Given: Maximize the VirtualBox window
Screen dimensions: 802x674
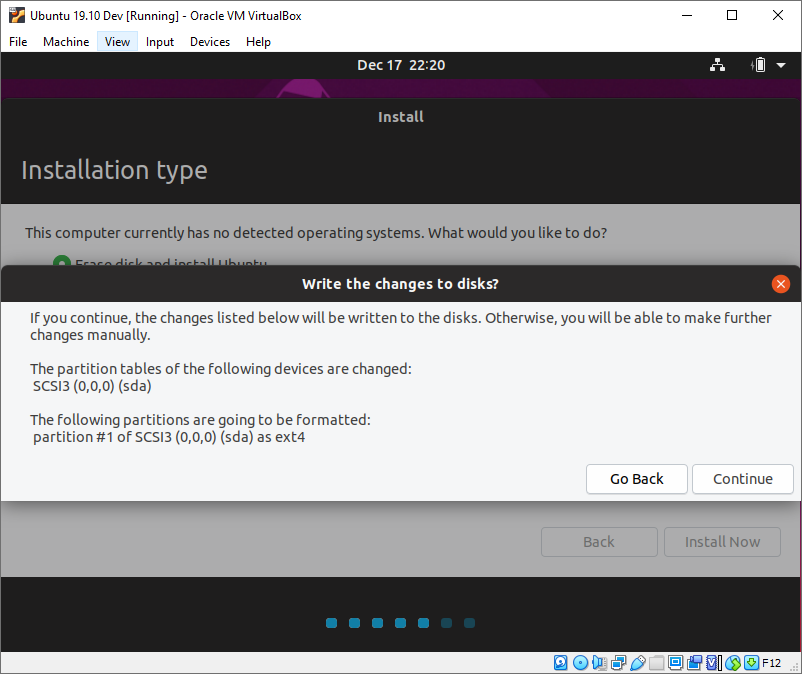Looking at the screenshot, I should (x=732, y=15).
